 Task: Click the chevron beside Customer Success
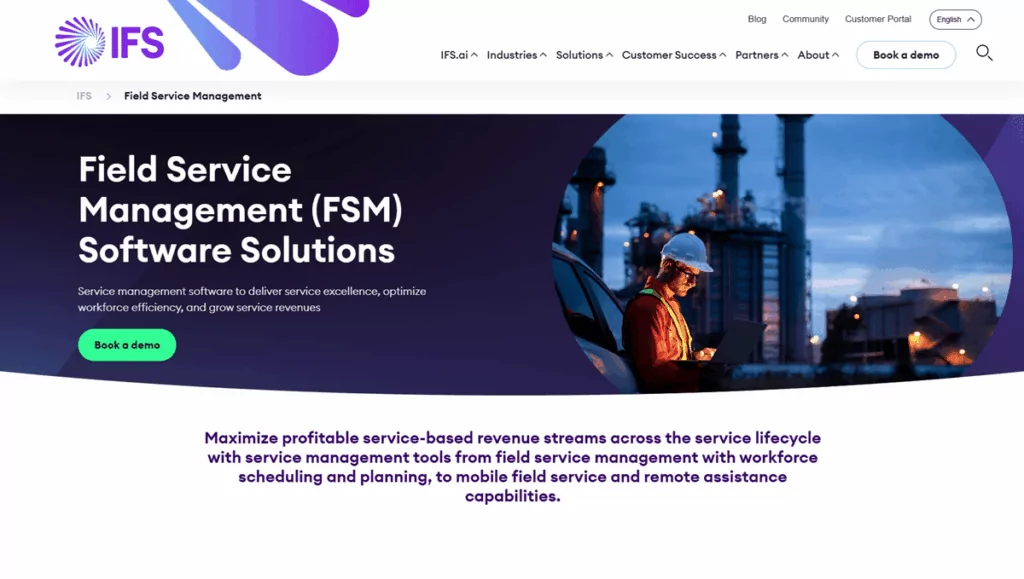725,55
